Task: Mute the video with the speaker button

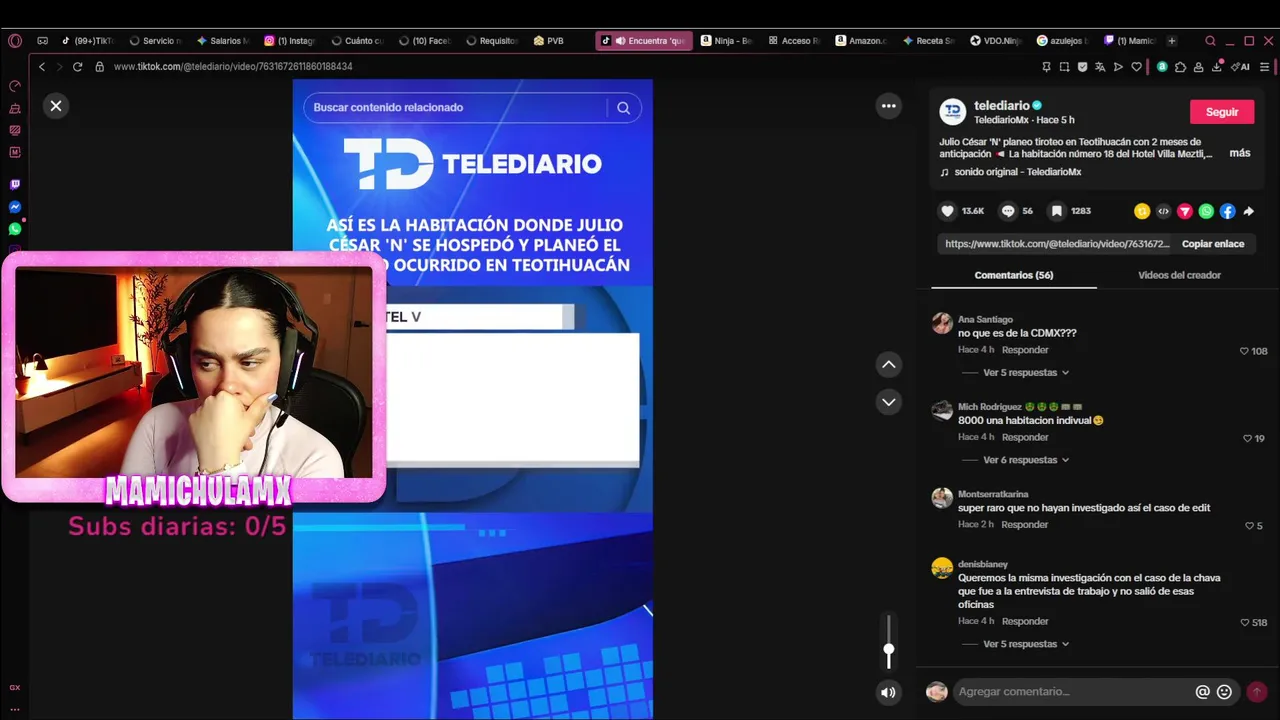Action: [888, 692]
